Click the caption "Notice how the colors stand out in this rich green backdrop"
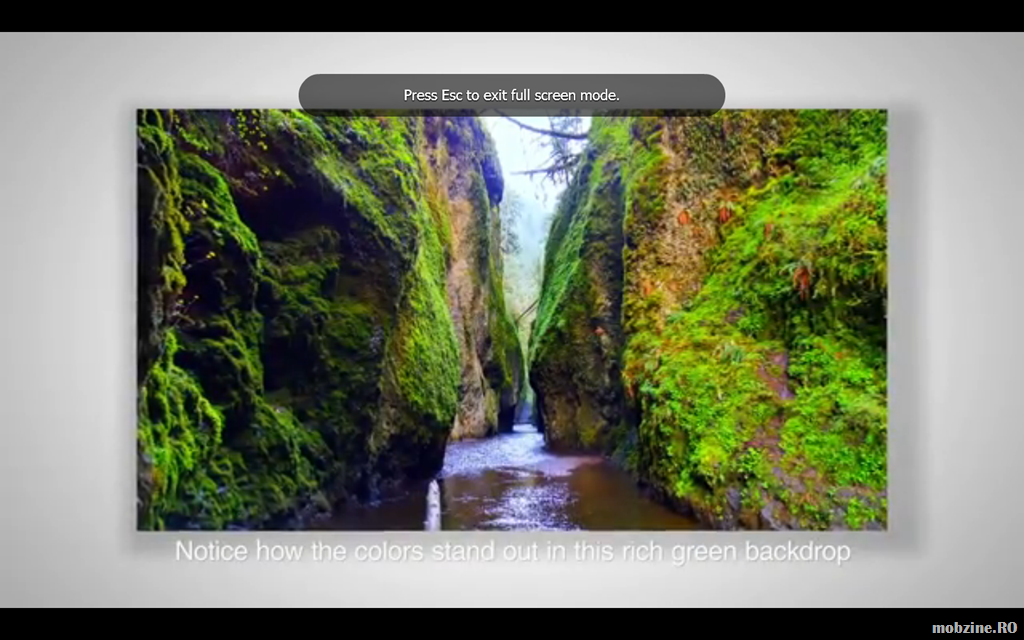This screenshot has height=640, width=1024. coord(513,551)
